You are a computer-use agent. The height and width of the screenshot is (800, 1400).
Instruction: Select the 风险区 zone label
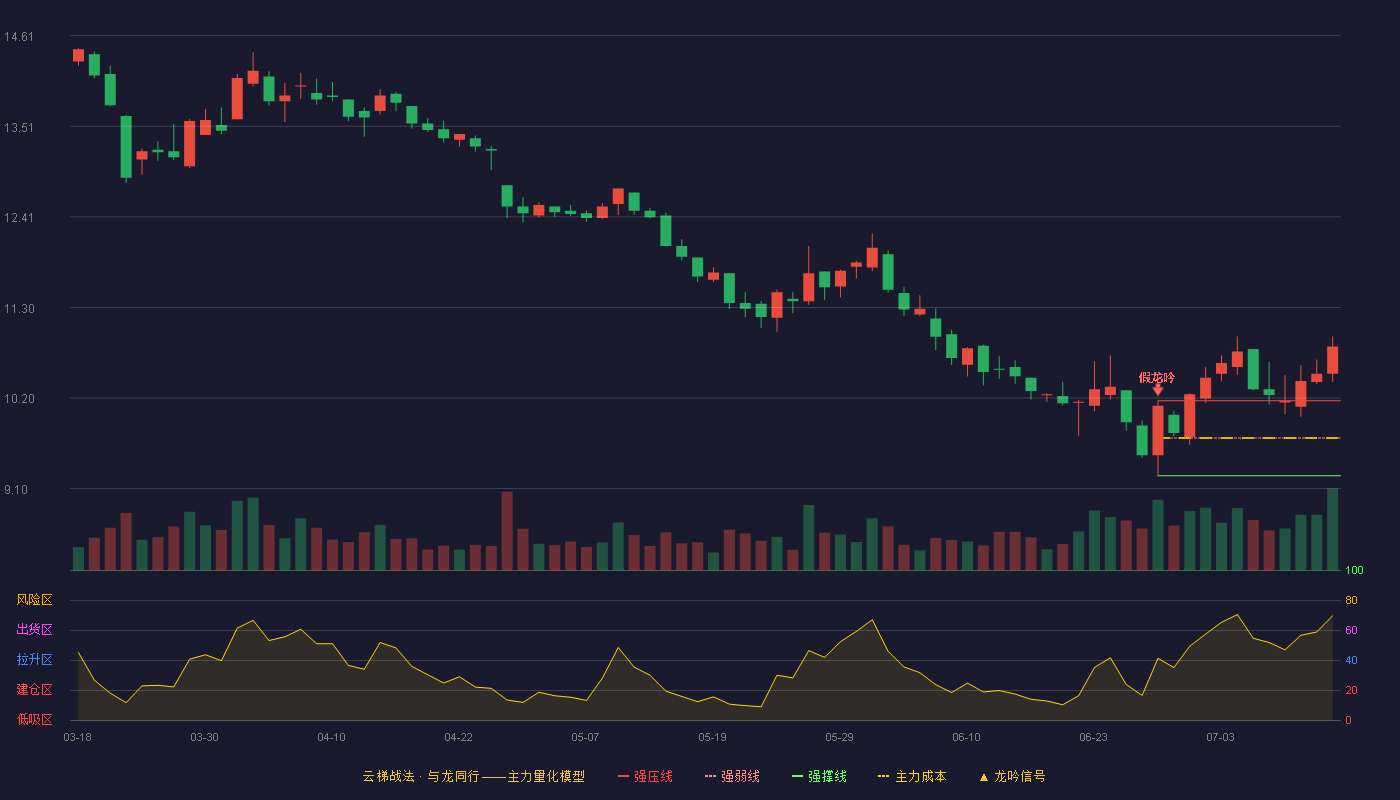(34, 600)
